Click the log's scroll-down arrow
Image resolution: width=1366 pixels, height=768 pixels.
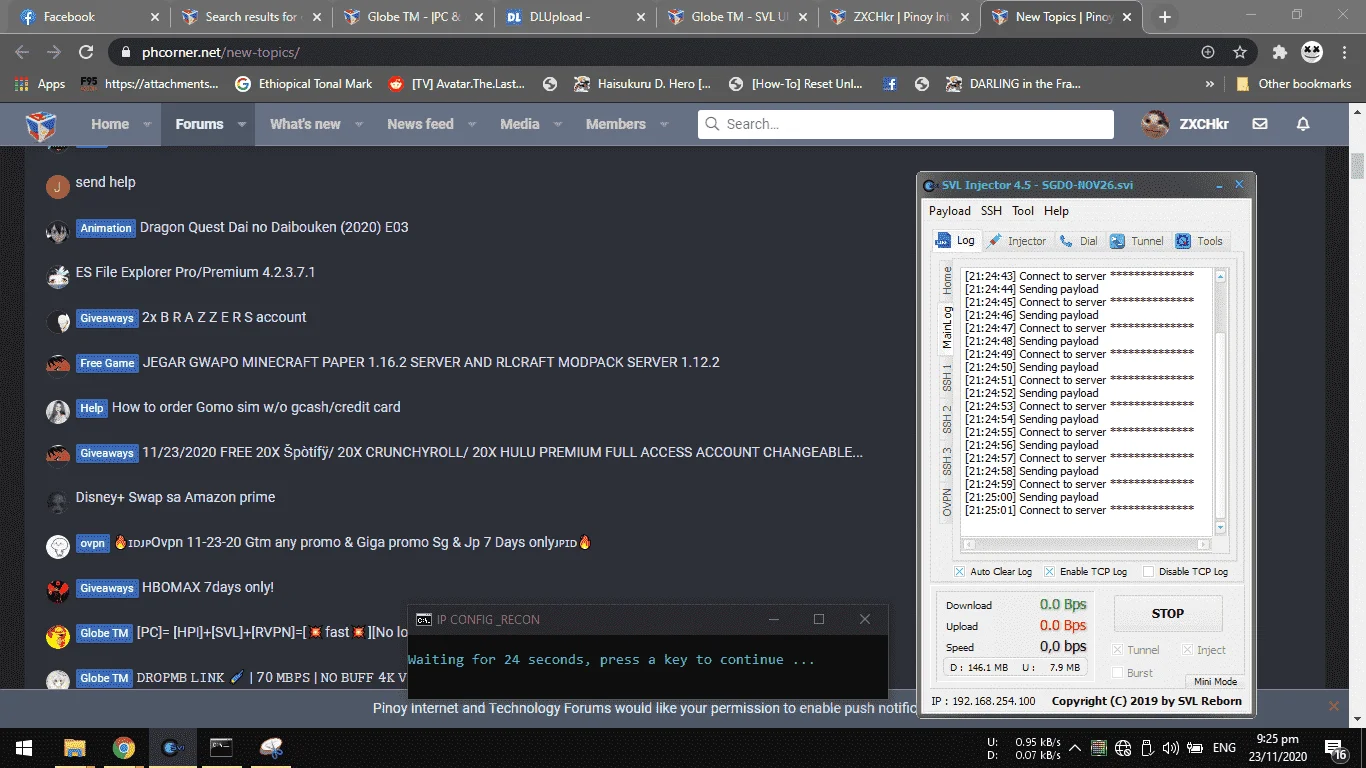coord(1220,527)
